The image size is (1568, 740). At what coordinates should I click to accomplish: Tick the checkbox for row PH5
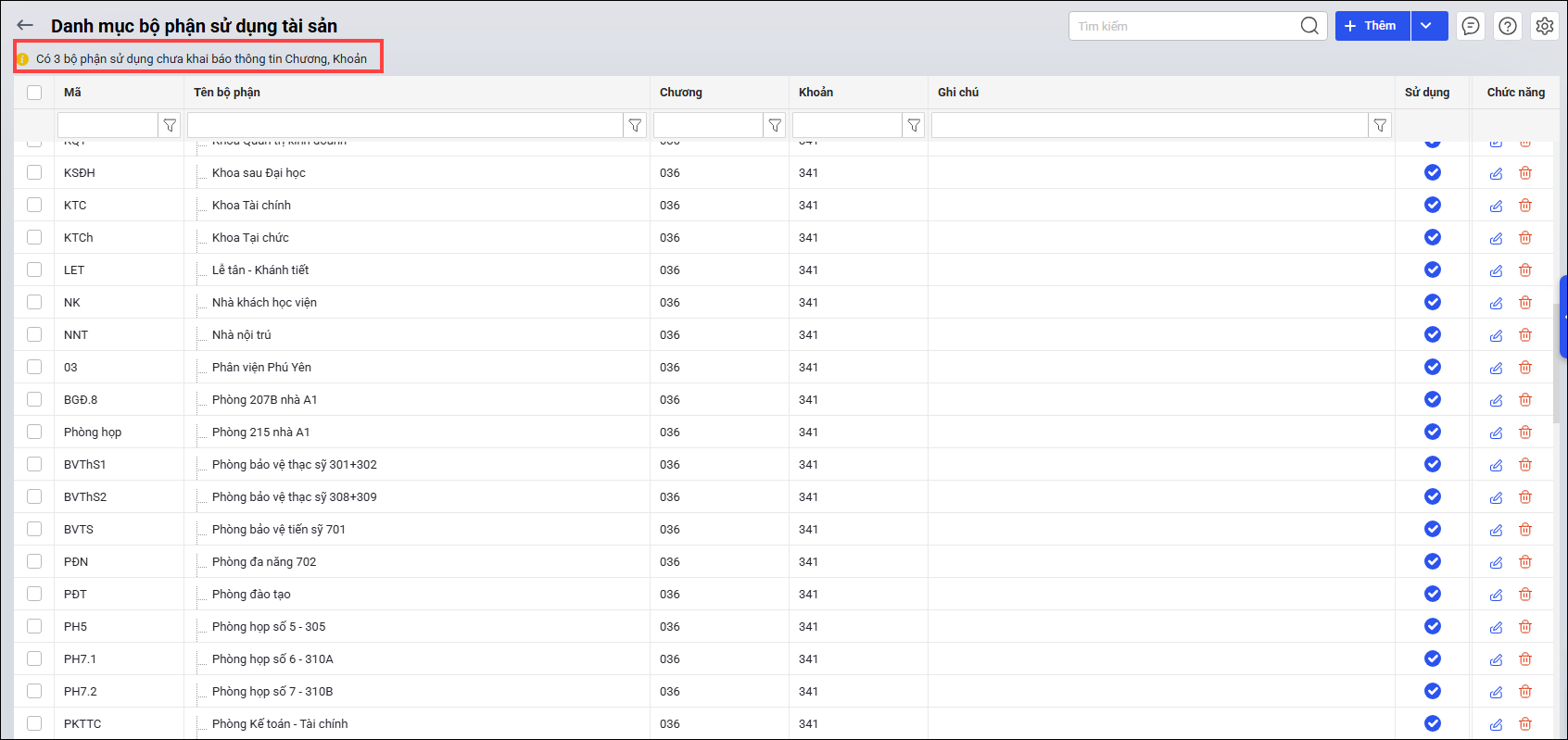(x=34, y=626)
